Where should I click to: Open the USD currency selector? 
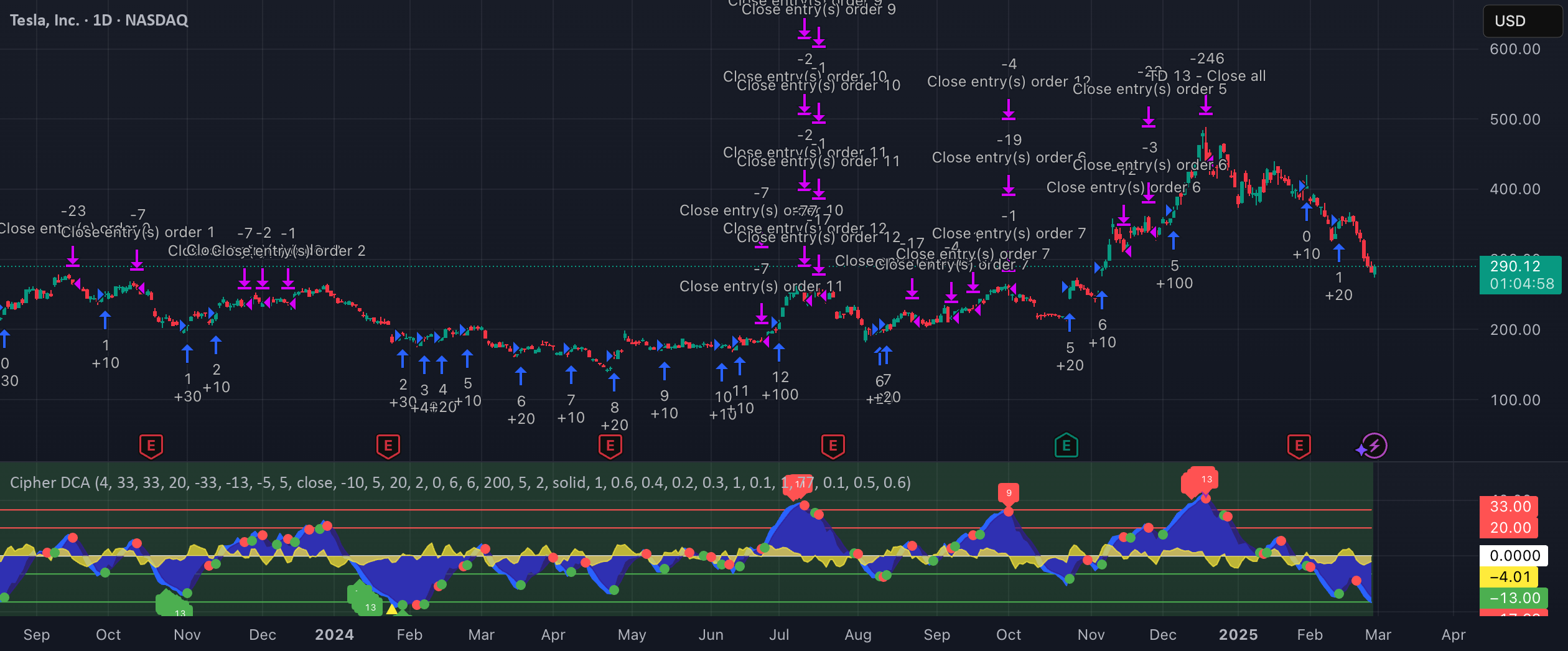[1522, 21]
